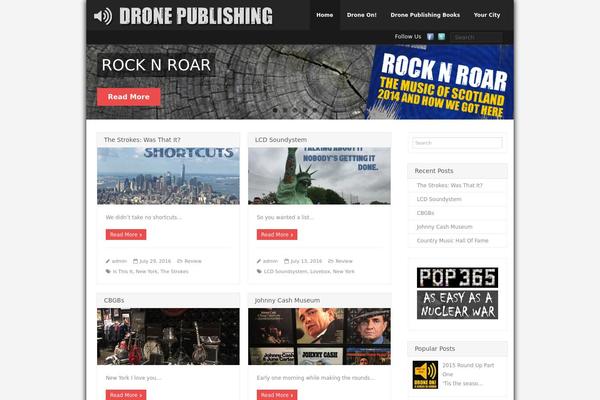Go to the Home menu item
The width and height of the screenshot is (600, 400).
tap(324, 15)
